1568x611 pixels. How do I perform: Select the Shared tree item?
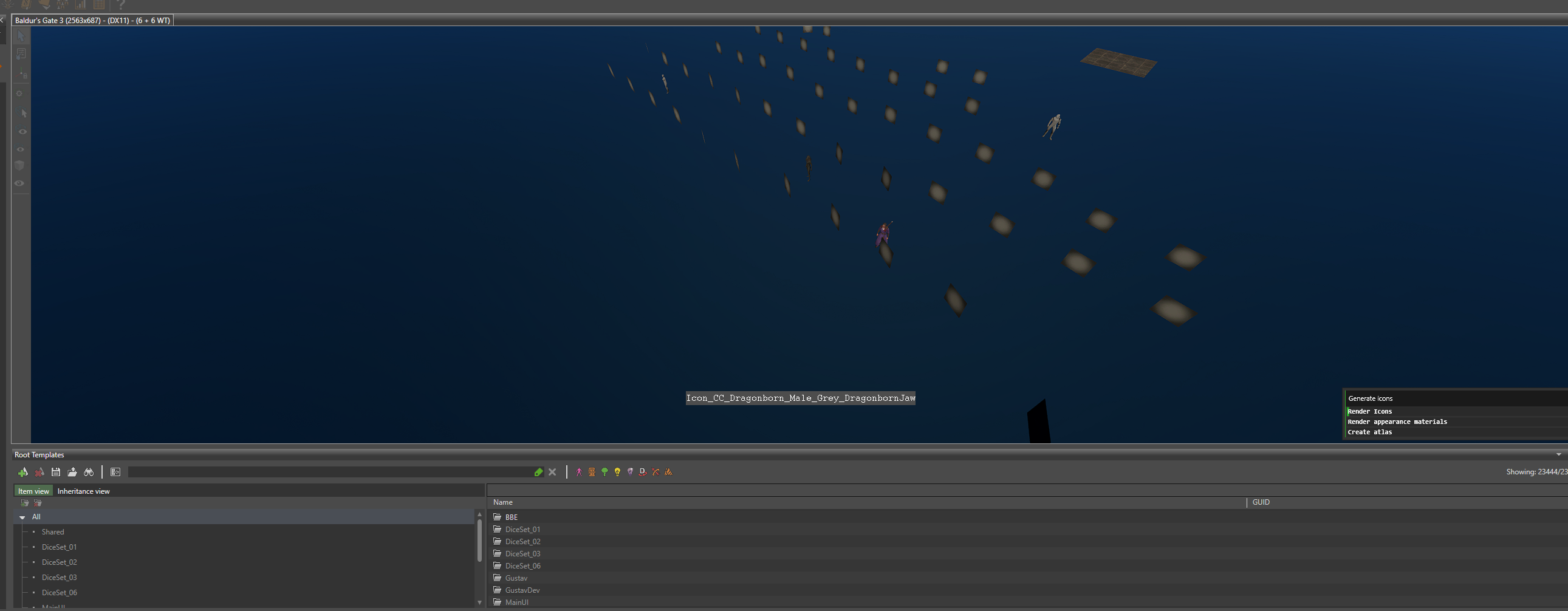53,532
